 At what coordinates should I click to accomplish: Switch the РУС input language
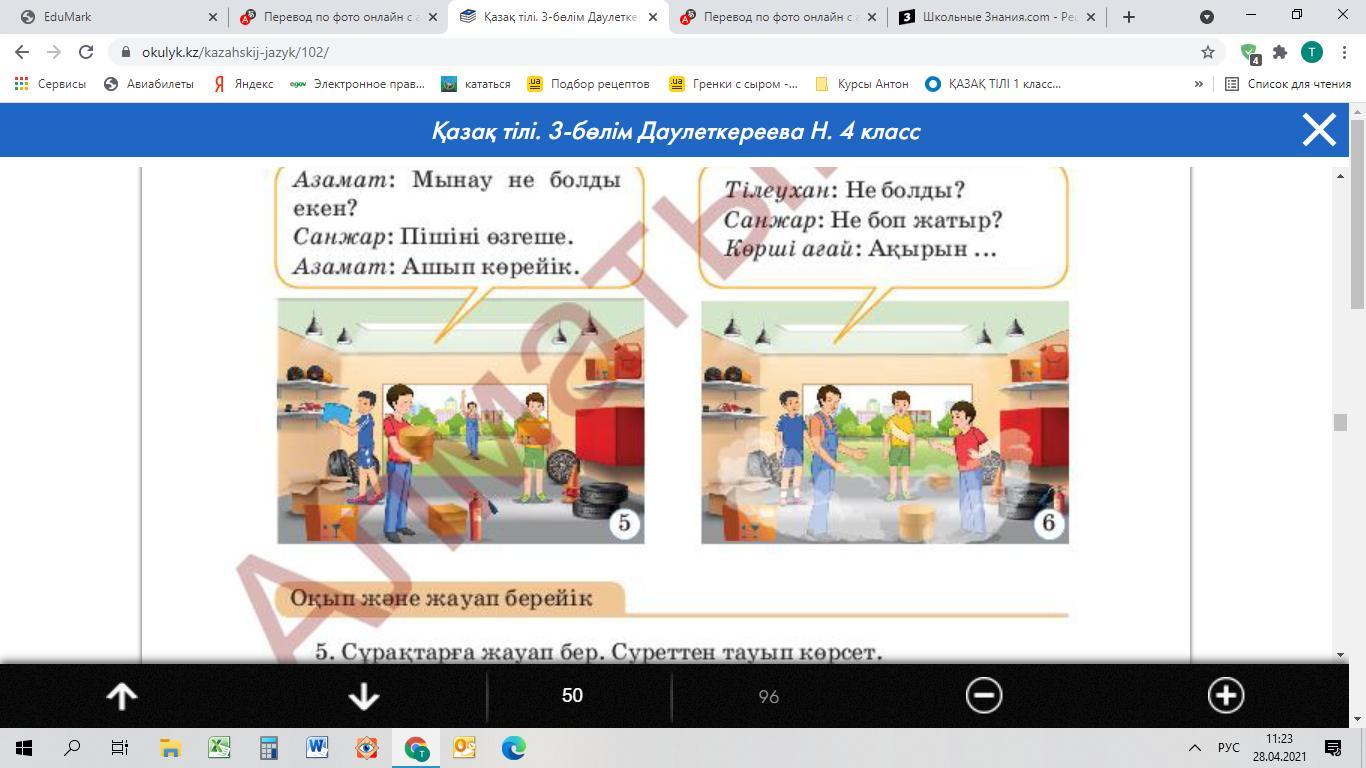1229,748
